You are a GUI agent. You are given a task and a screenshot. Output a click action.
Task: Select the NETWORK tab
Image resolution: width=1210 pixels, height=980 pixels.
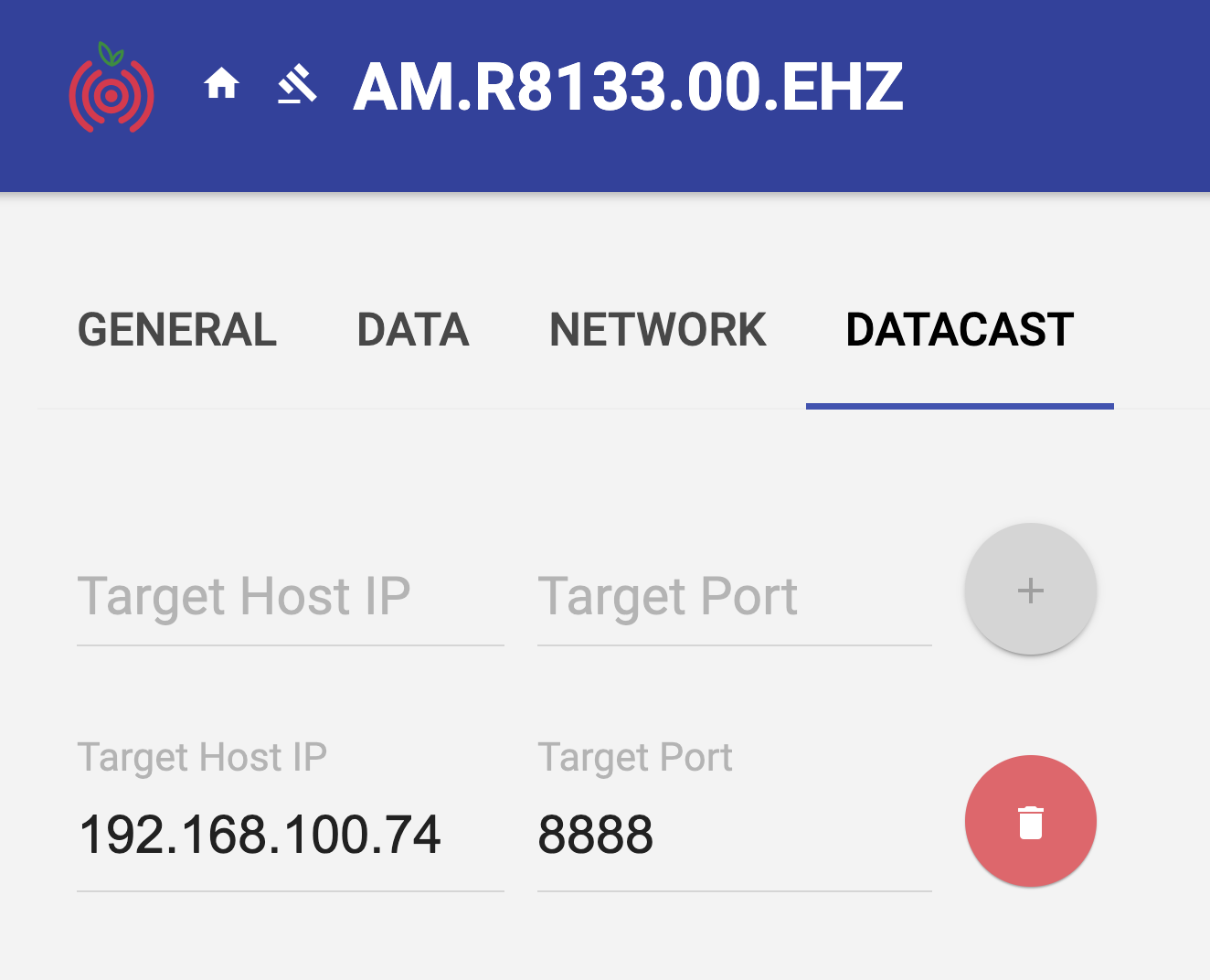(658, 330)
